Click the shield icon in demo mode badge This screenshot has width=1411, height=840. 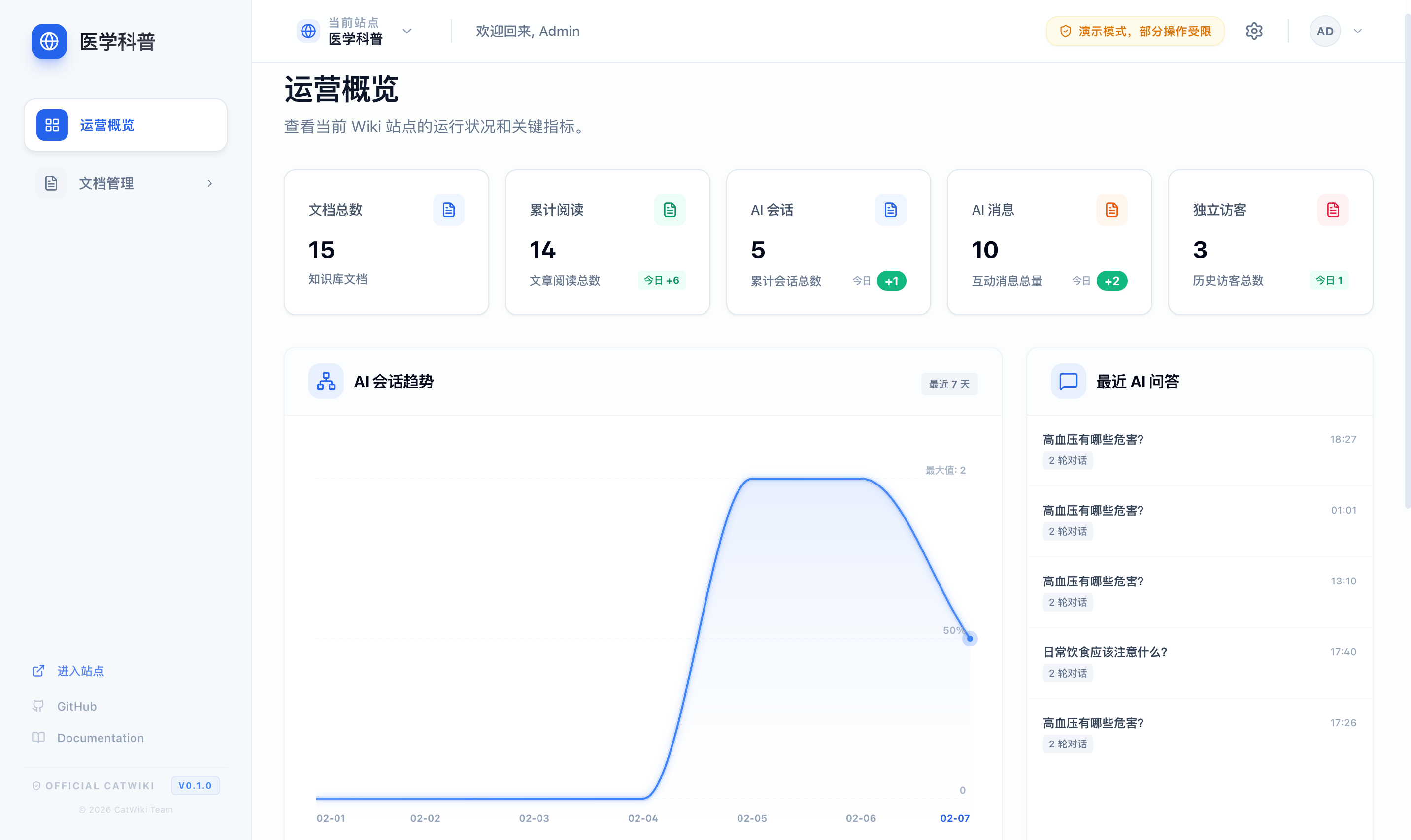(1066, 31)
